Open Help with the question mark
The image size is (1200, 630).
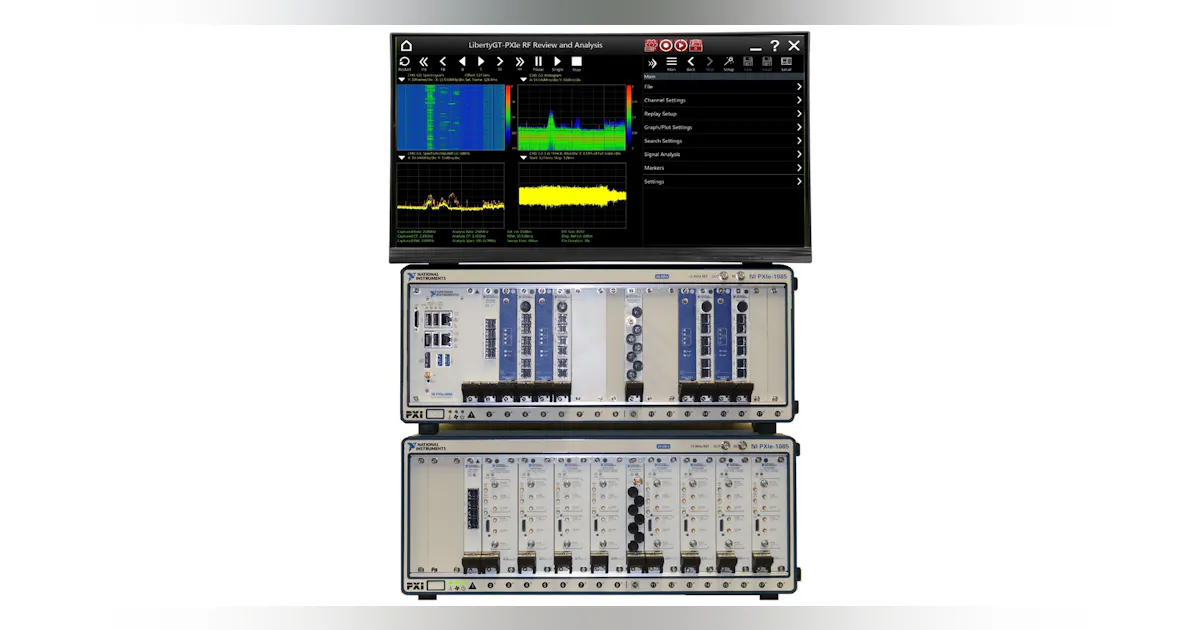pyautogui.click(x=774, y=45)
